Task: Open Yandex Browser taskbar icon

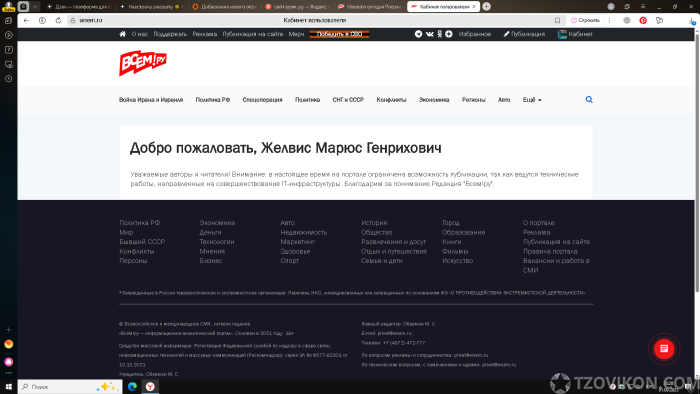Action: (150, 387)
